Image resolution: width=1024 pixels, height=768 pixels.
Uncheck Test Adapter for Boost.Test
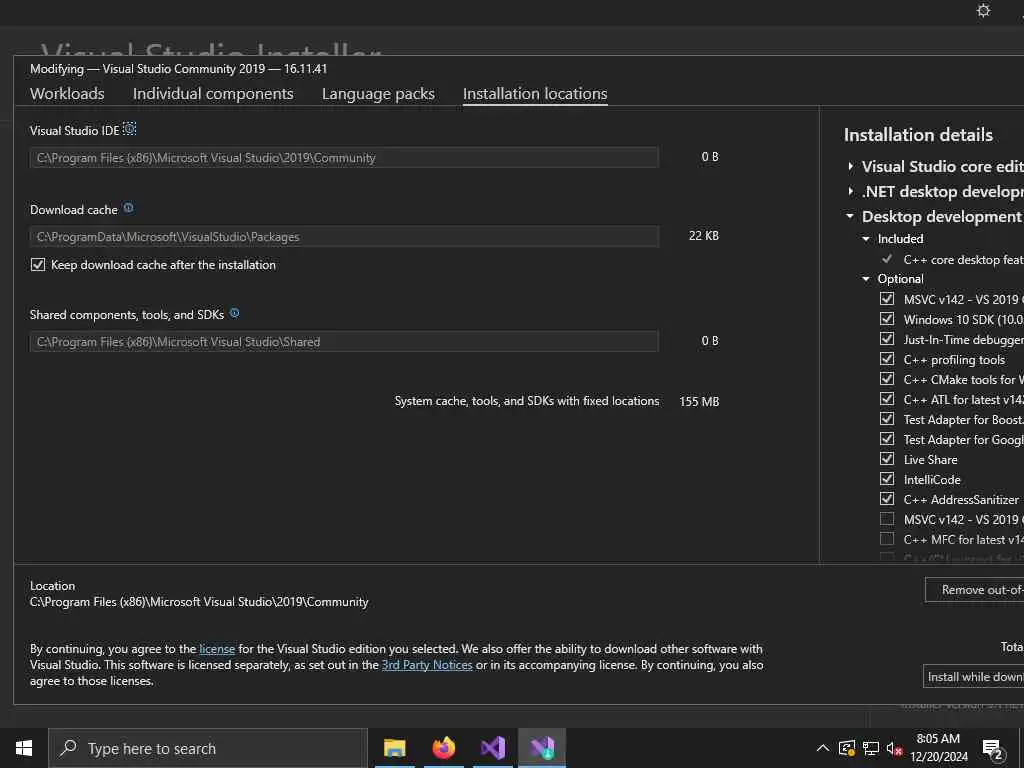coord(886,419)
